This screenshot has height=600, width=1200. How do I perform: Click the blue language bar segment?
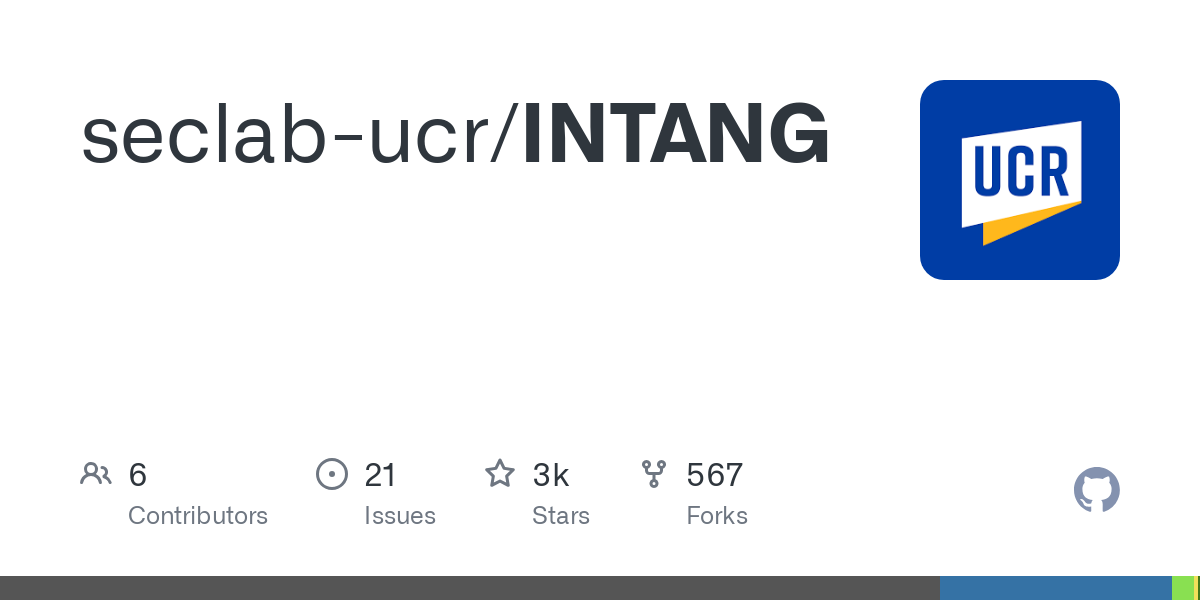tap(1056, 588)
